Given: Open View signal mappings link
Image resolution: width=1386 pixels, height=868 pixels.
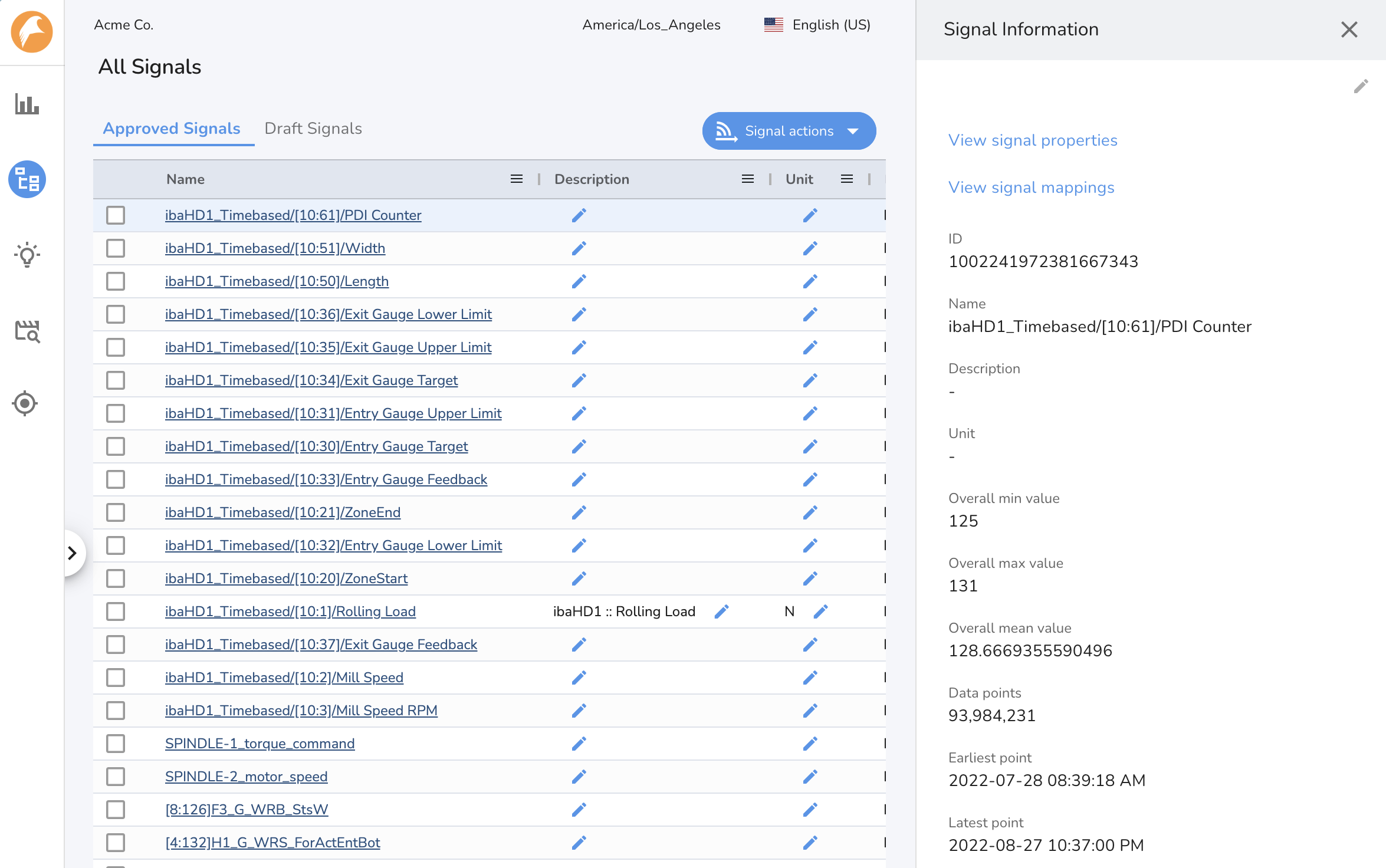Looking at the screenshot, I should (x=1032, y=188).
